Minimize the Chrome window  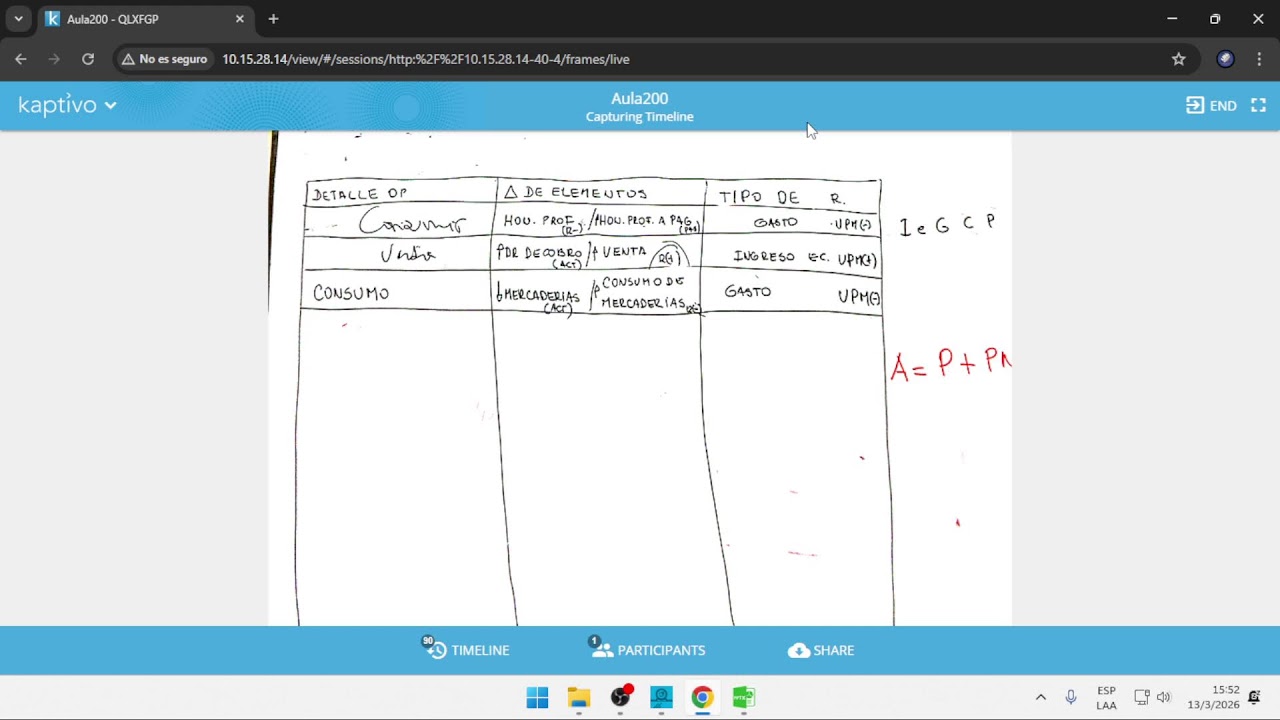pyautogui.click(x=1172, y=19)
